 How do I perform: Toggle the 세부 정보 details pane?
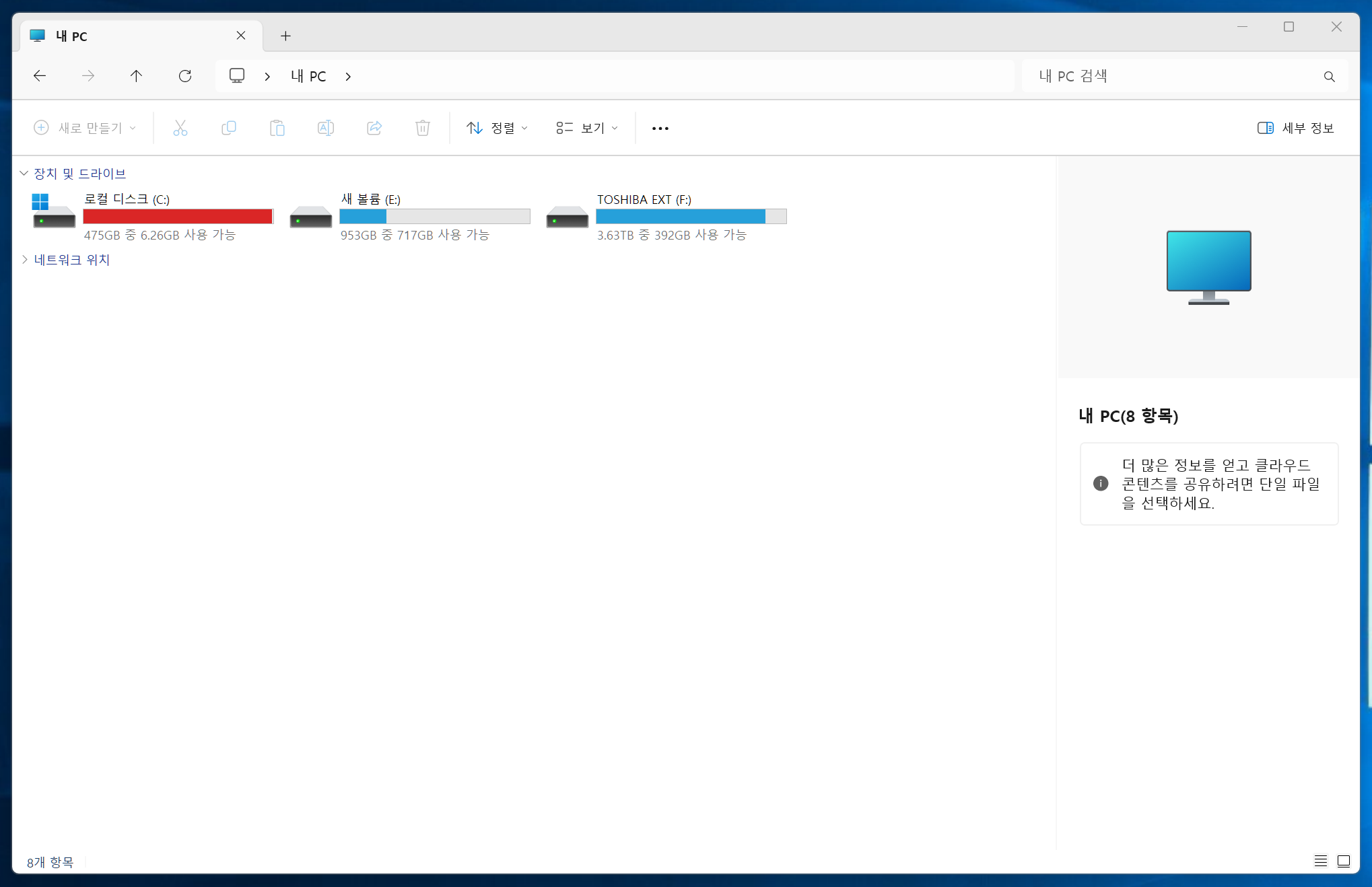tap(1295, 128)
